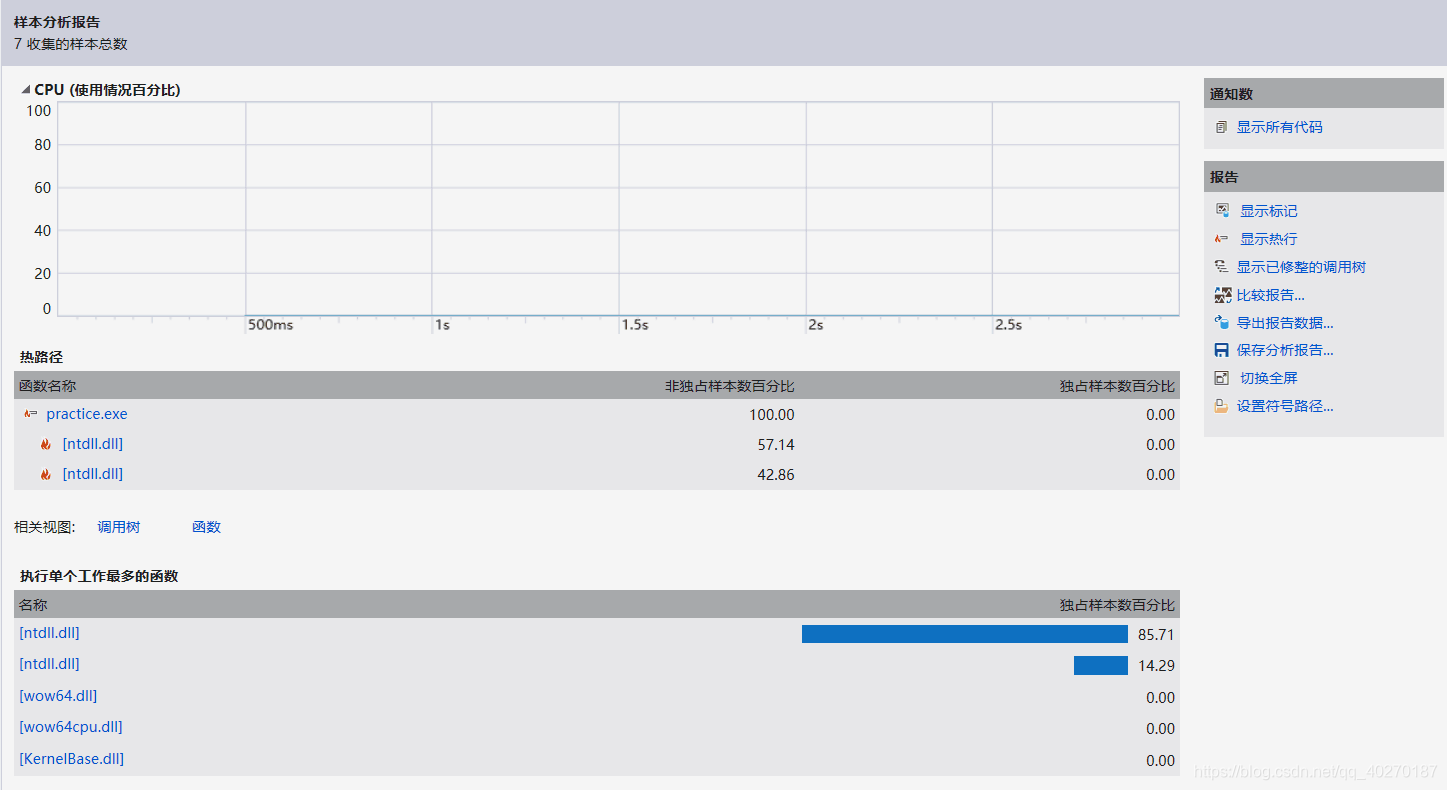The width and height of the screenshot is (1447, 790).
Task: Open practice.exe in the hot path
Action: (x=87, y=414)
